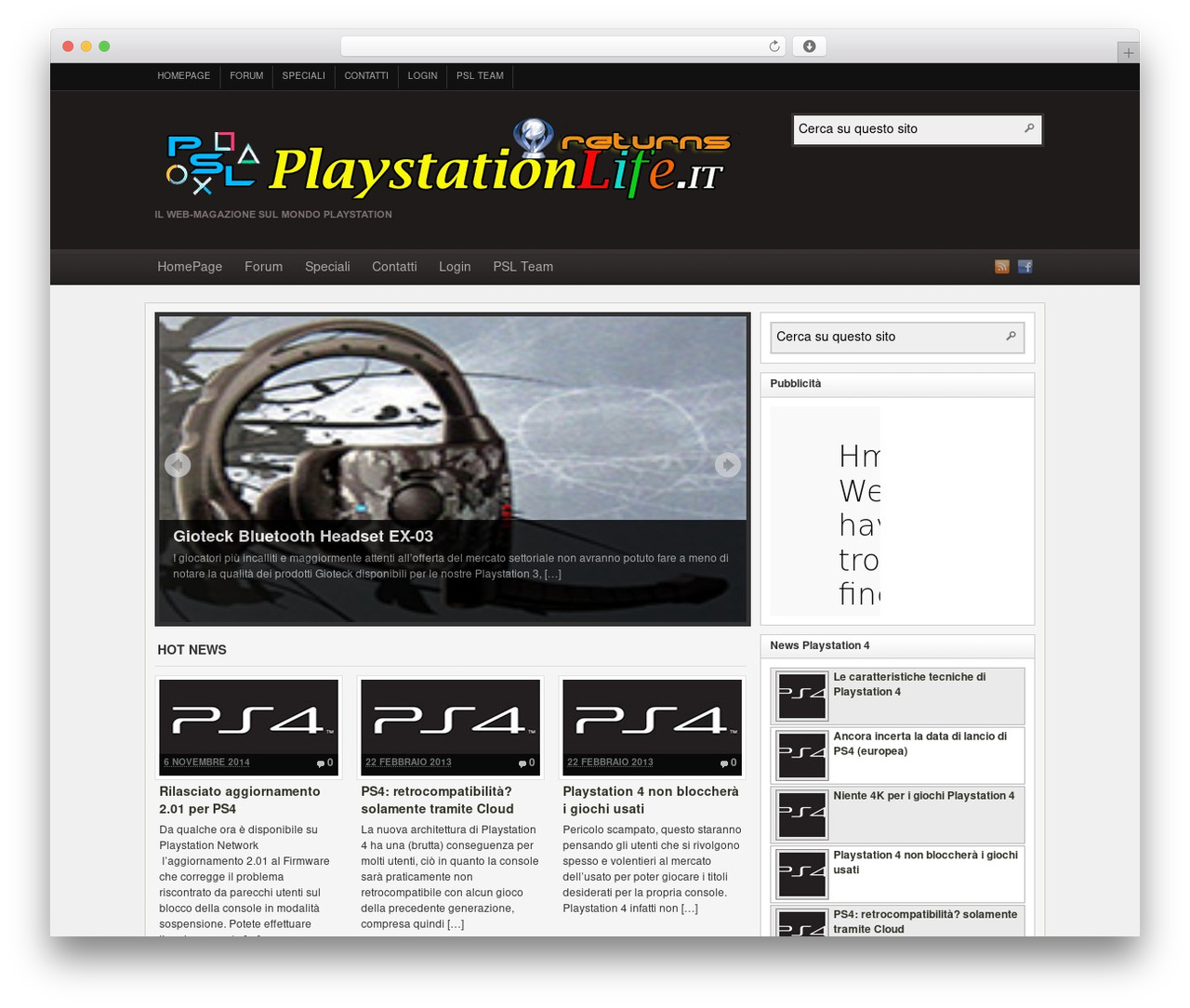
Task: Open thumbnail beside 'Le caratteristiche tecniche' item
Action: 801,696
